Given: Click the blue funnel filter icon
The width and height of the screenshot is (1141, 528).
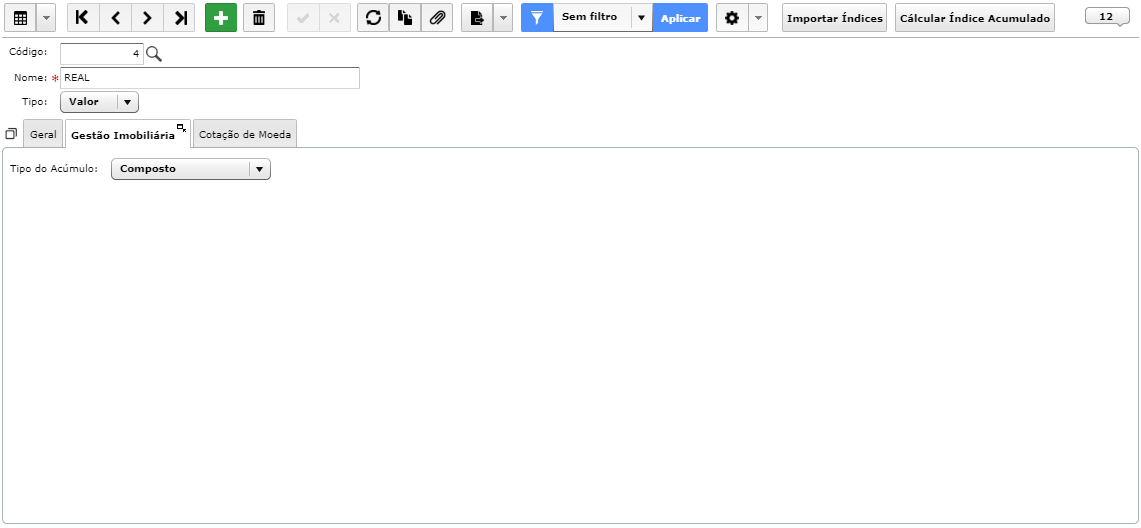Looking at the screenshot, I should tap(537, 18).
